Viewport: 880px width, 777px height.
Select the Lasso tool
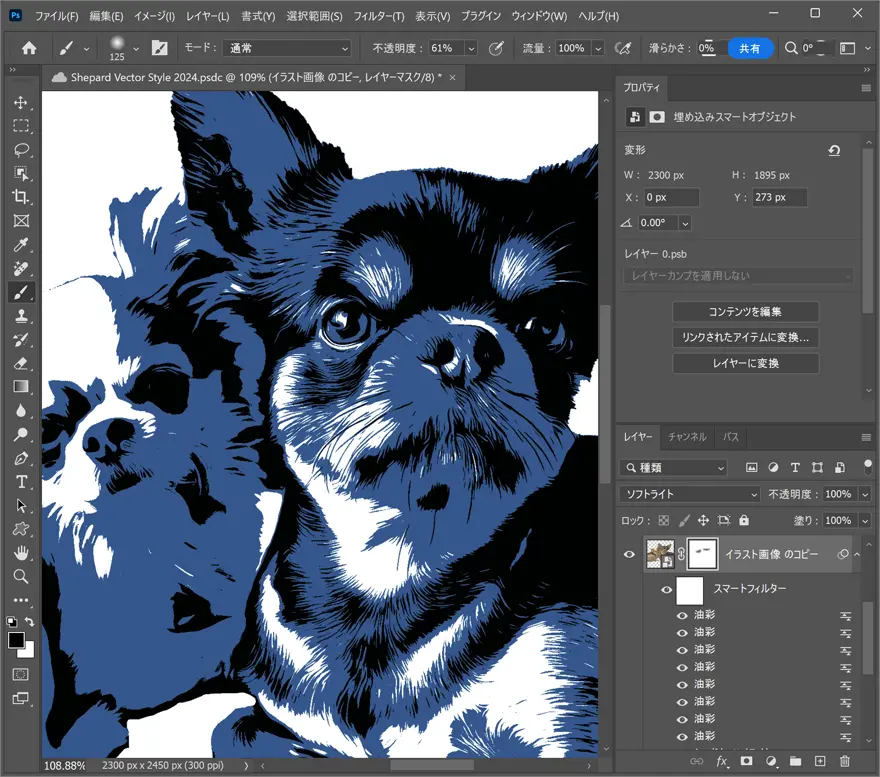21,150
